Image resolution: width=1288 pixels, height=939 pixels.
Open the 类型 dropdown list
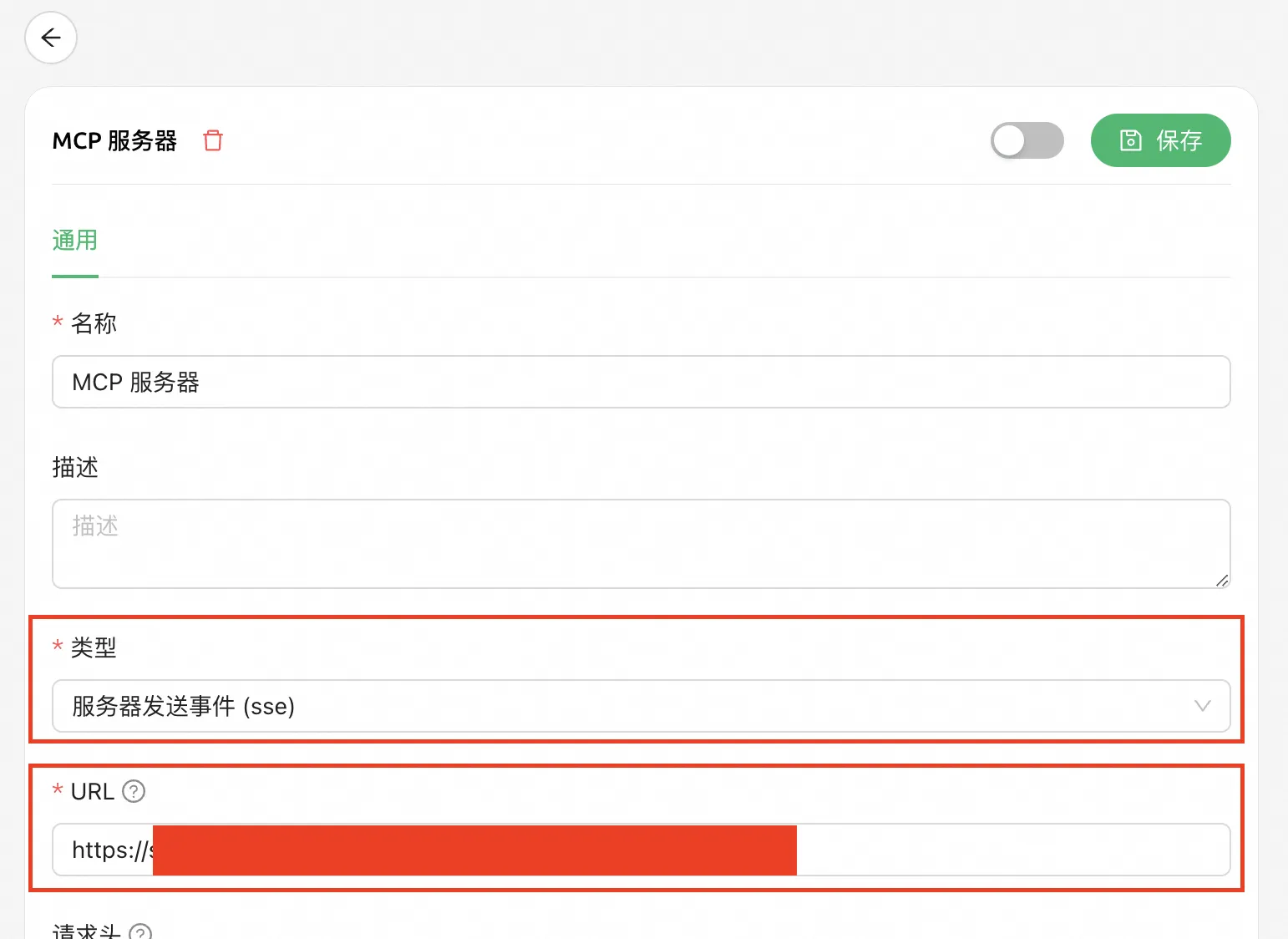pos(641,706)
